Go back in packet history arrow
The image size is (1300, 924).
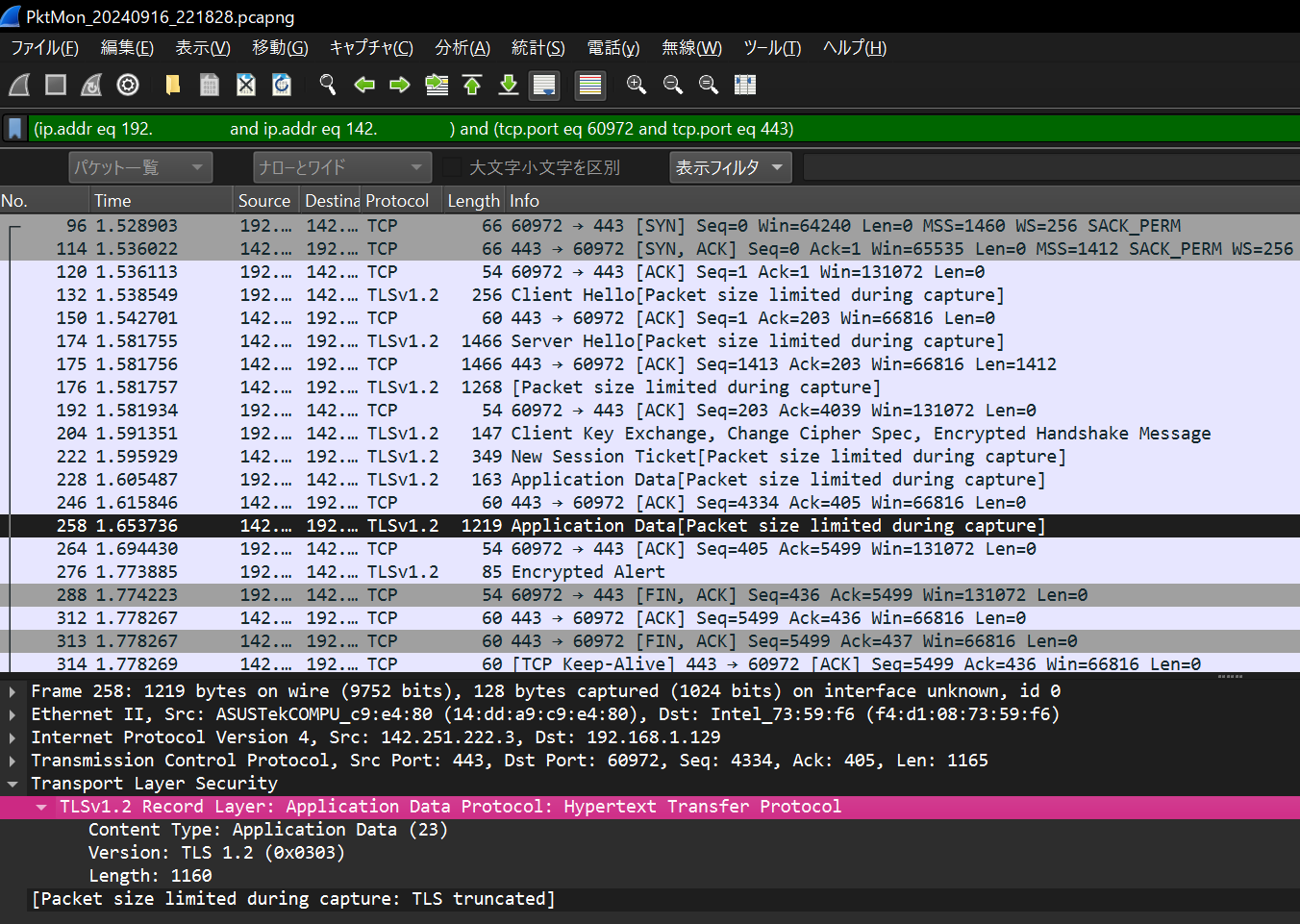(364, 86)
